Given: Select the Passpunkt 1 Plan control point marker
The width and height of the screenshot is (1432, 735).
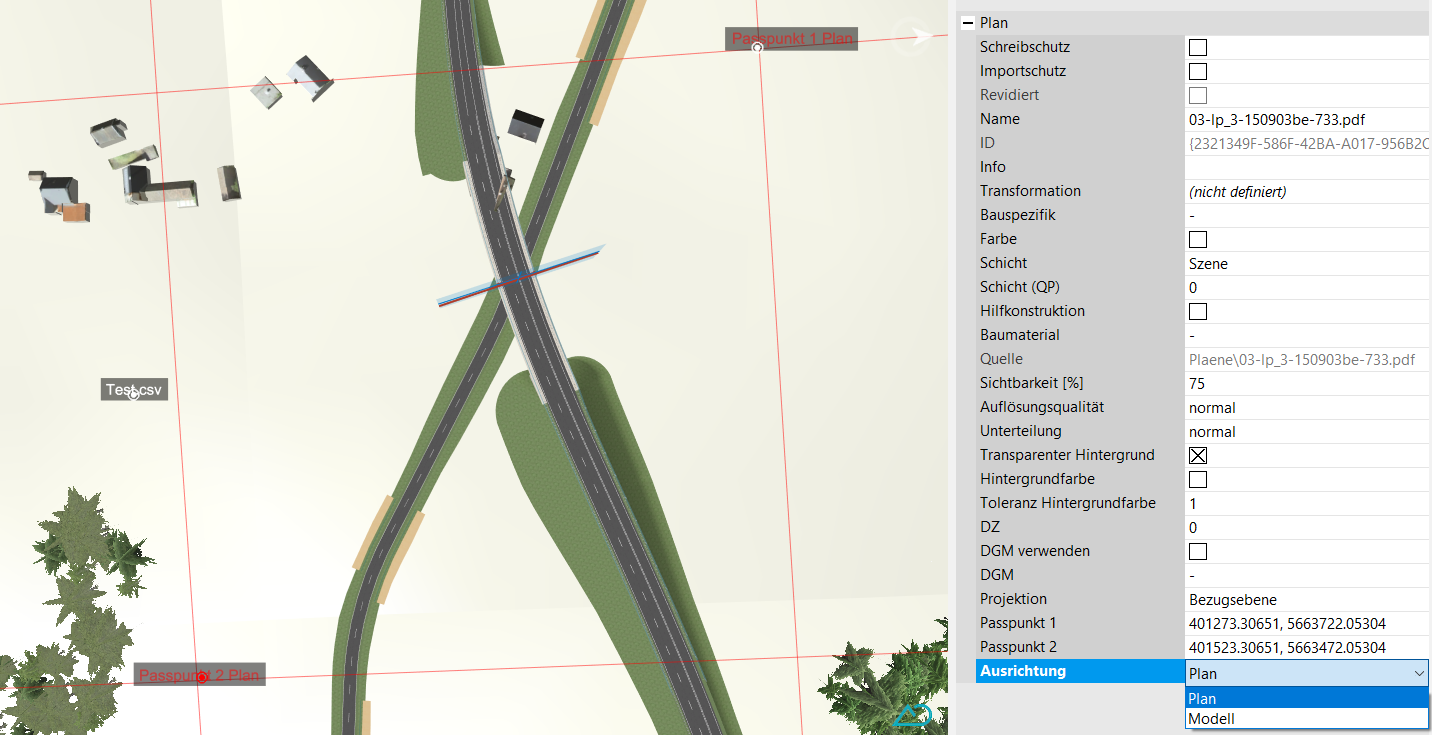Looking at the screenshot, I should click(x=758, y=47).
